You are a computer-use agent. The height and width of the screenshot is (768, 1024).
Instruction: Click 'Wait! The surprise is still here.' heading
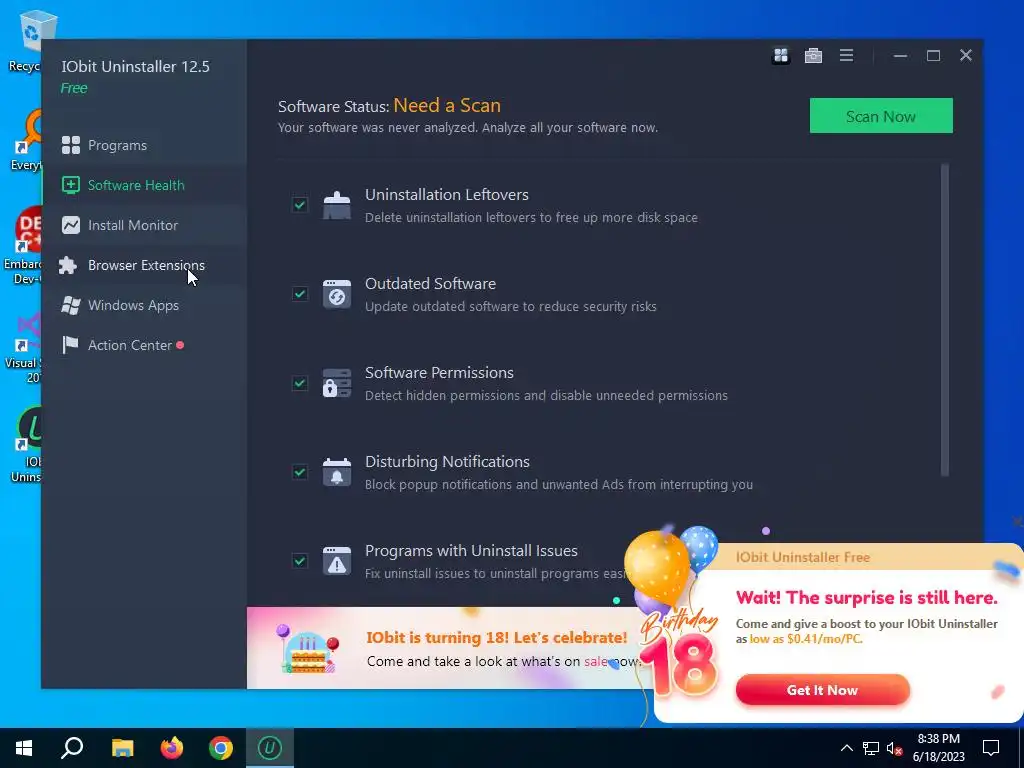click(867, 598)
